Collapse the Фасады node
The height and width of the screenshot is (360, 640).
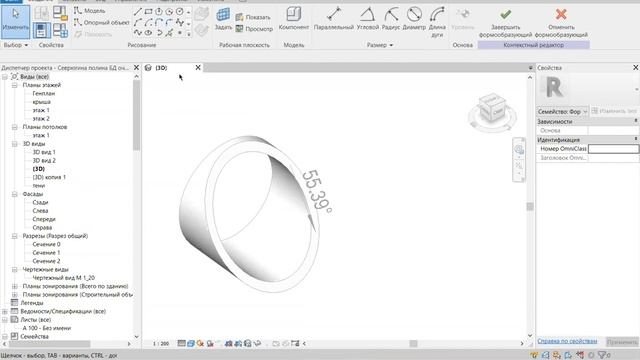pos(15,194)
